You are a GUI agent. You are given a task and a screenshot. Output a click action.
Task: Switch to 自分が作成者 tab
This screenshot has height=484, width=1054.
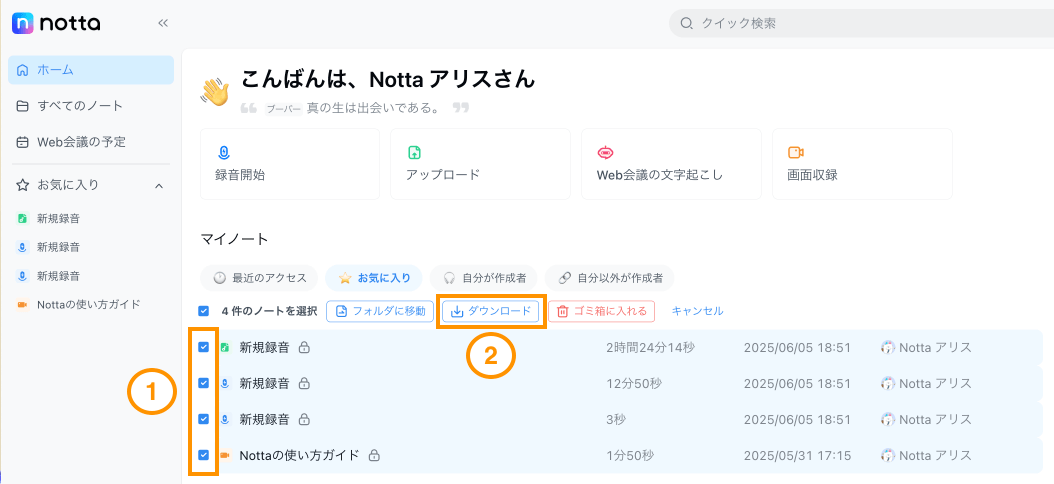click(x=484, y=278)
